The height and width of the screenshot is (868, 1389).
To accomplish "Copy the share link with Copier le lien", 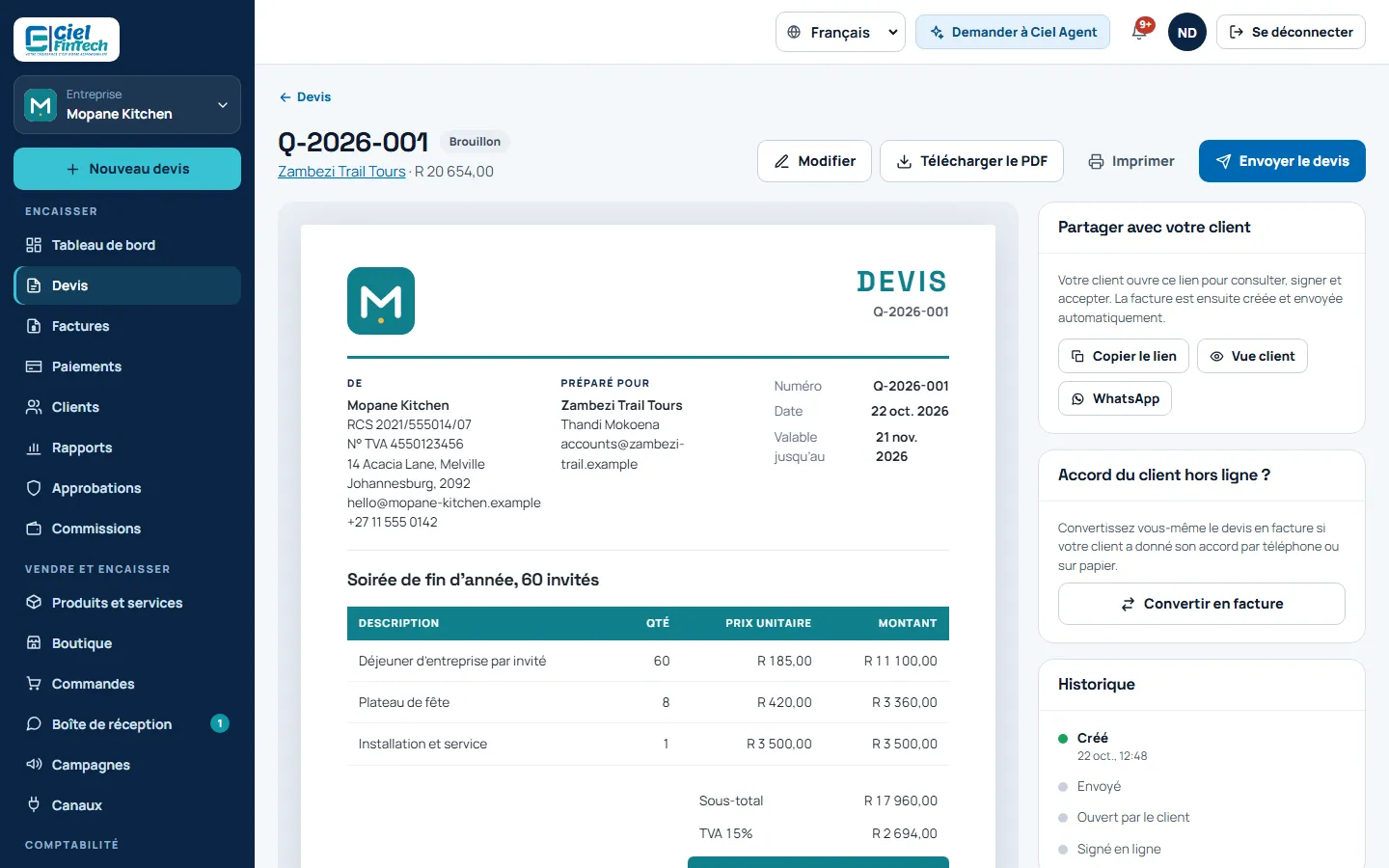I will pos(1124,356).
